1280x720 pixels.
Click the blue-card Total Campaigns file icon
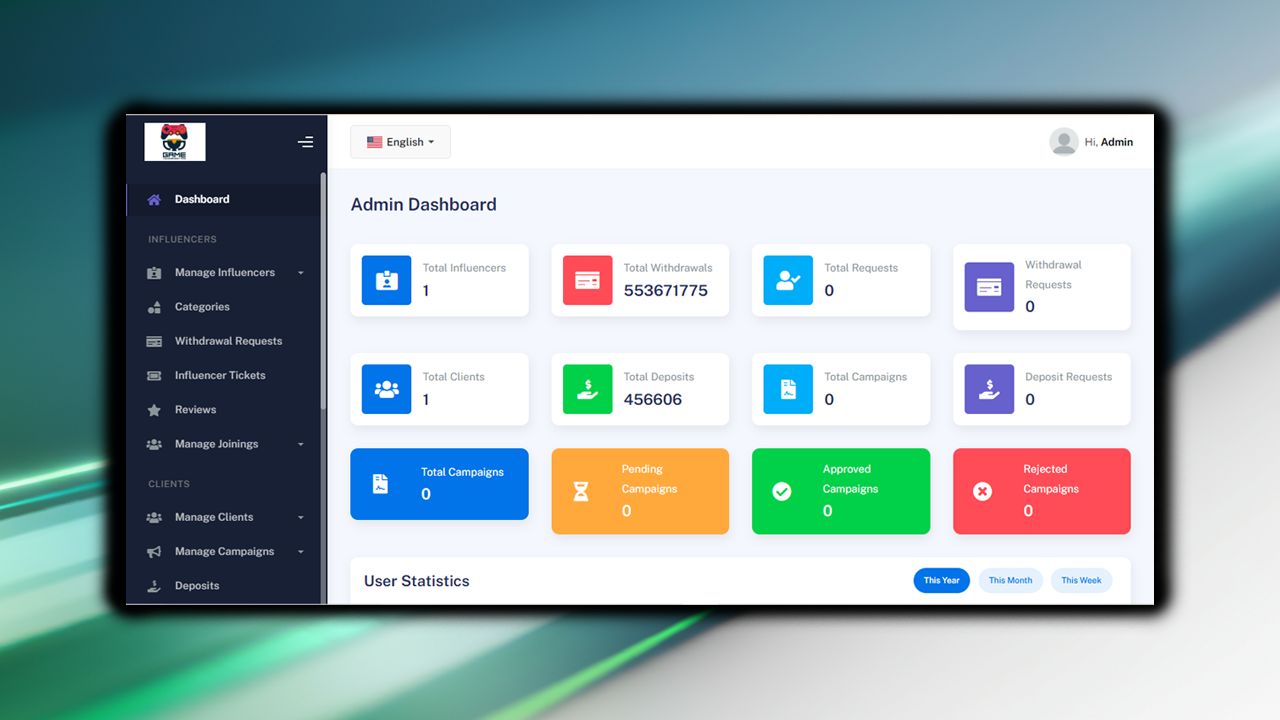[381, 484]
